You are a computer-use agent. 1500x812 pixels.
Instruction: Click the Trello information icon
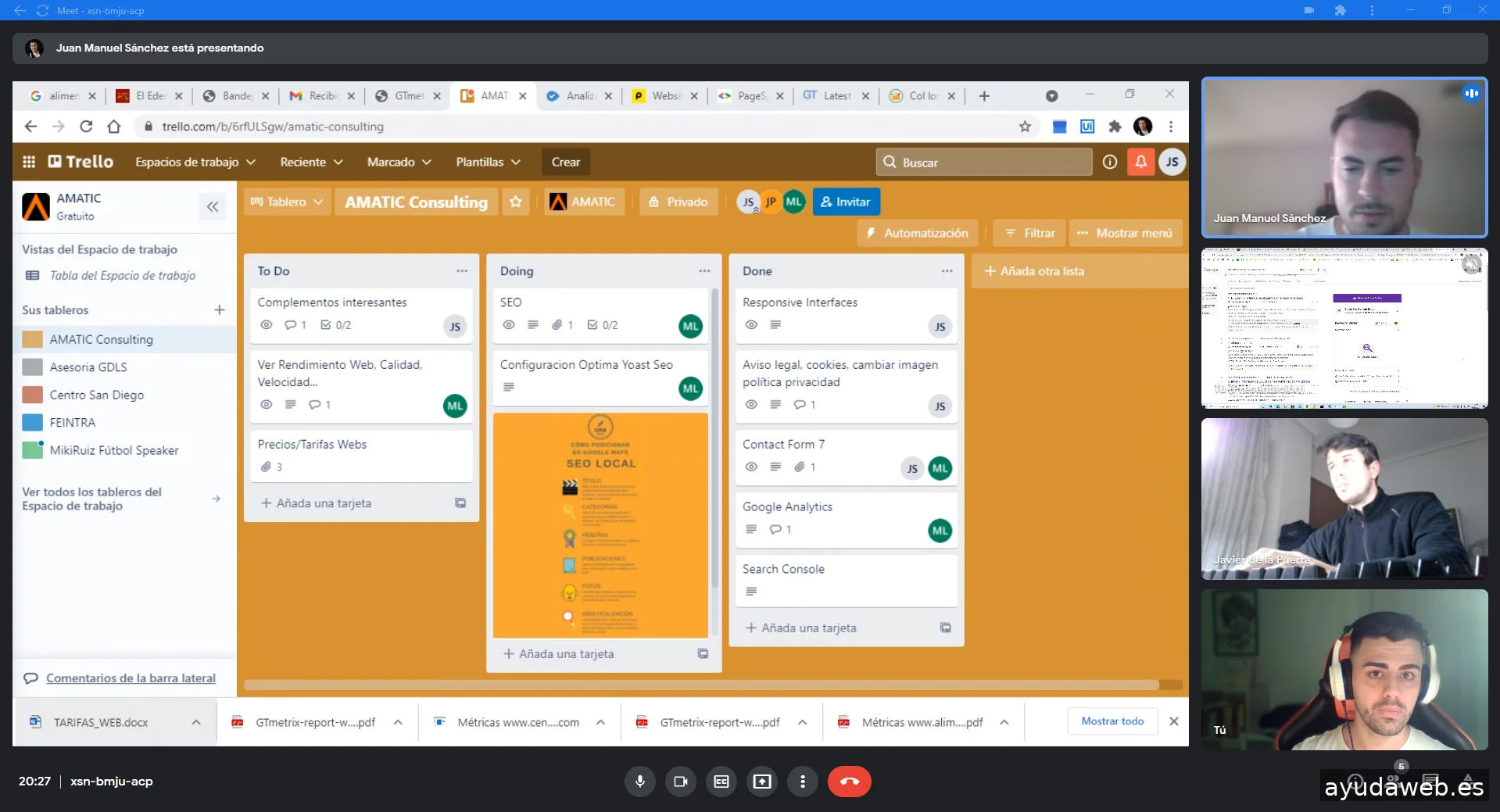1109,162
